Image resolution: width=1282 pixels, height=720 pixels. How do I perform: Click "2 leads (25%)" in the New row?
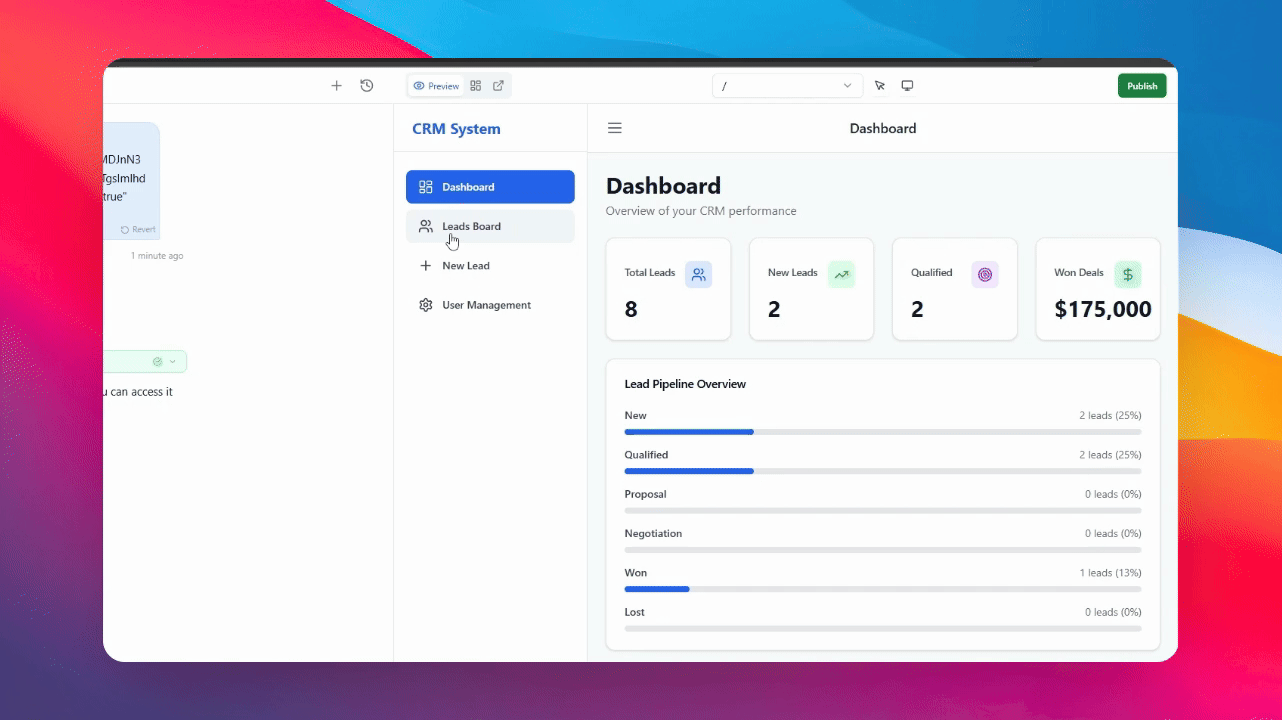click(x=1110, y=415)
